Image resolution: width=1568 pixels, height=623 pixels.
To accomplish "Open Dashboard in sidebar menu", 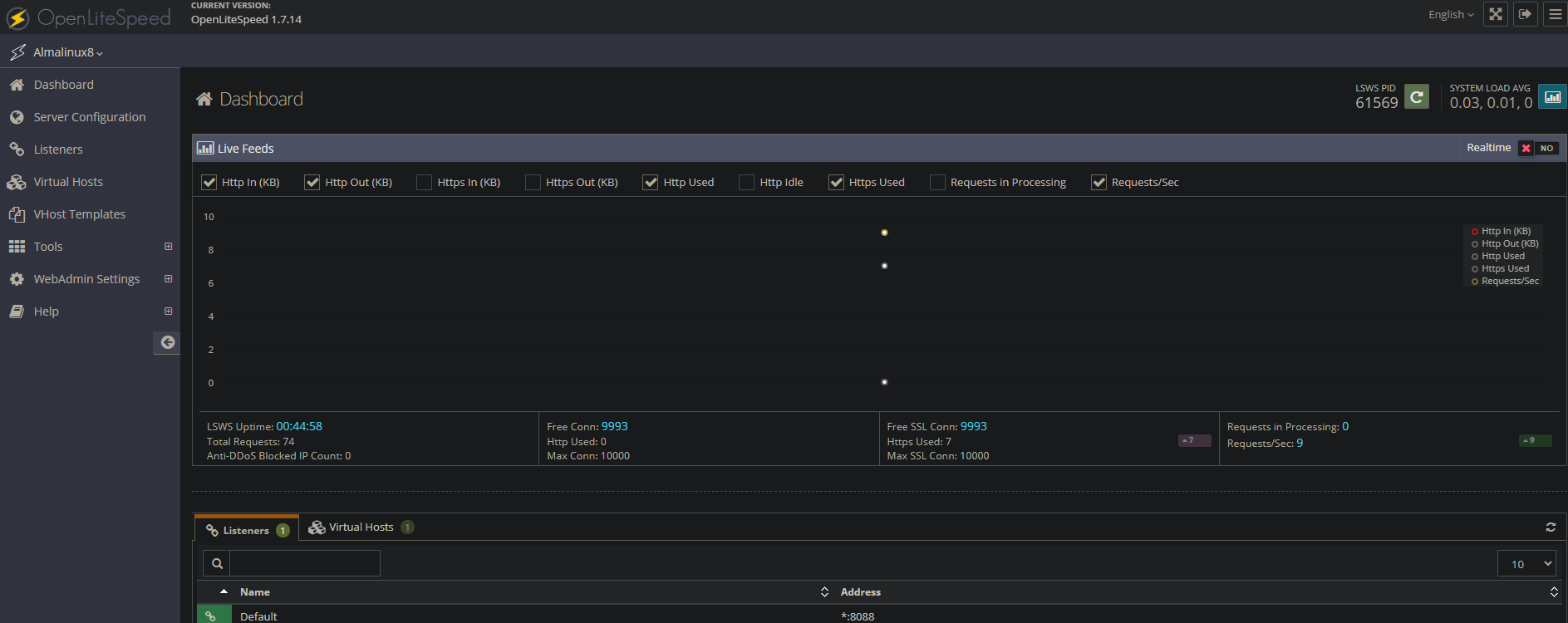I will (64, 85).
